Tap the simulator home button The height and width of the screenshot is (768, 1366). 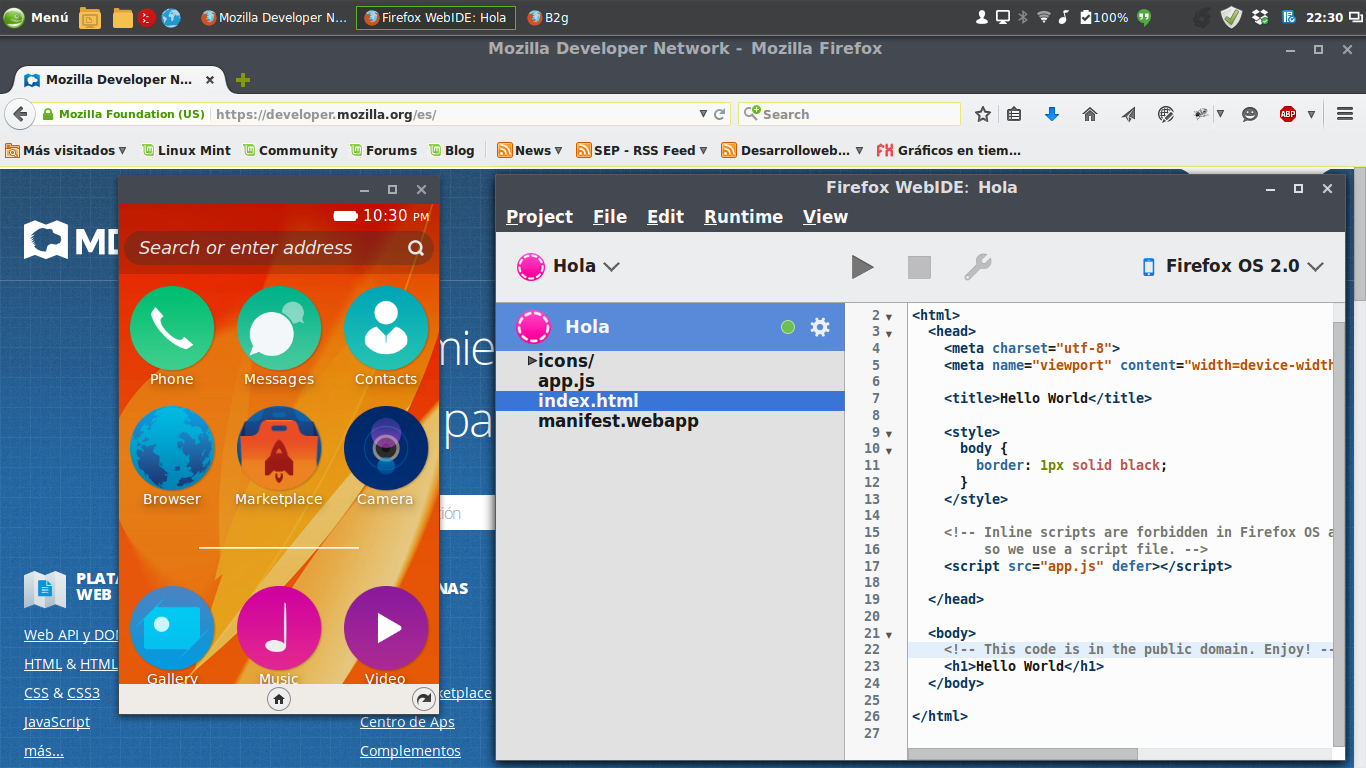279,699
